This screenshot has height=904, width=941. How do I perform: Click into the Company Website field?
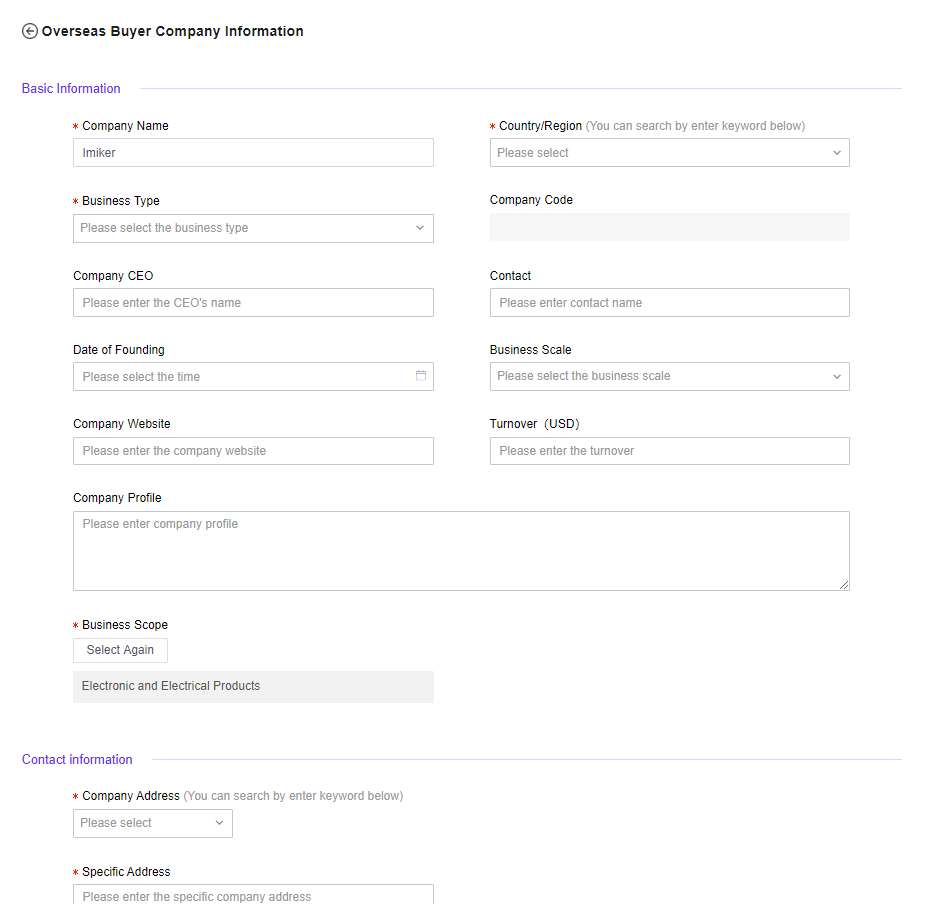(253, 451)
